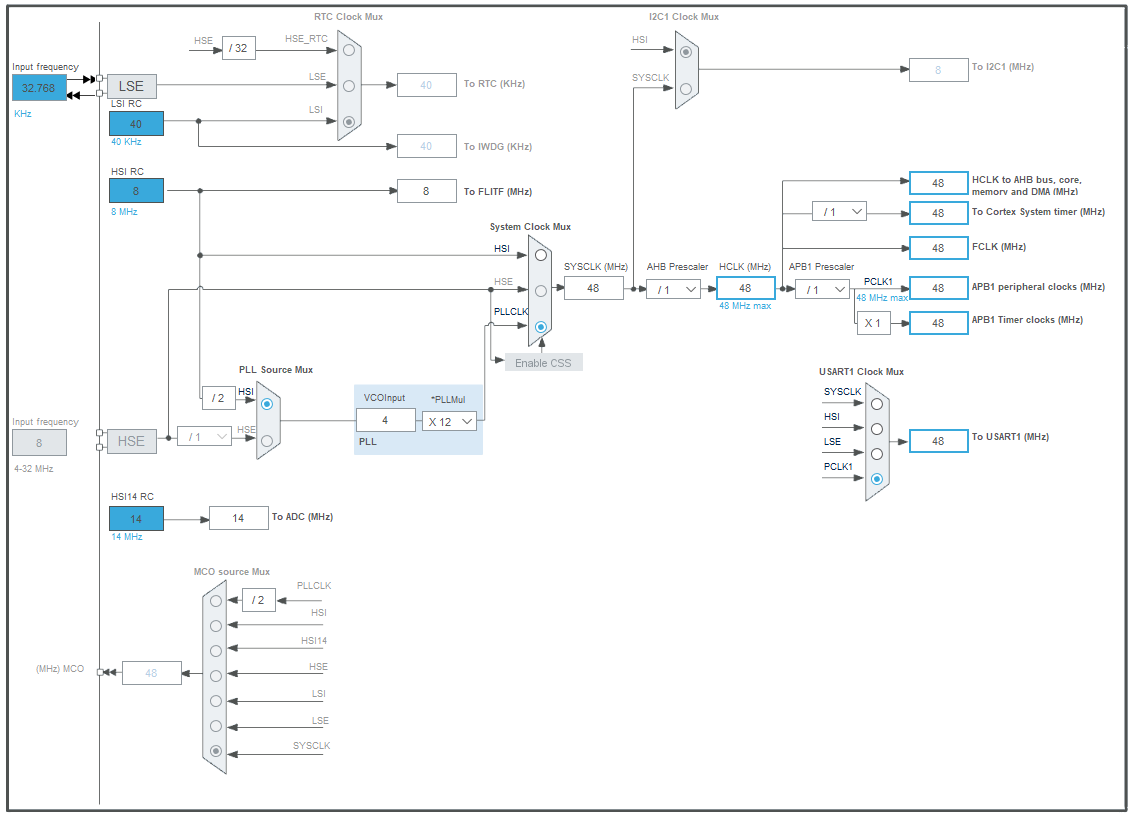Open the PLLMul X 12 dropdown
1134x819 pixels.
click(x=449, y=421)
